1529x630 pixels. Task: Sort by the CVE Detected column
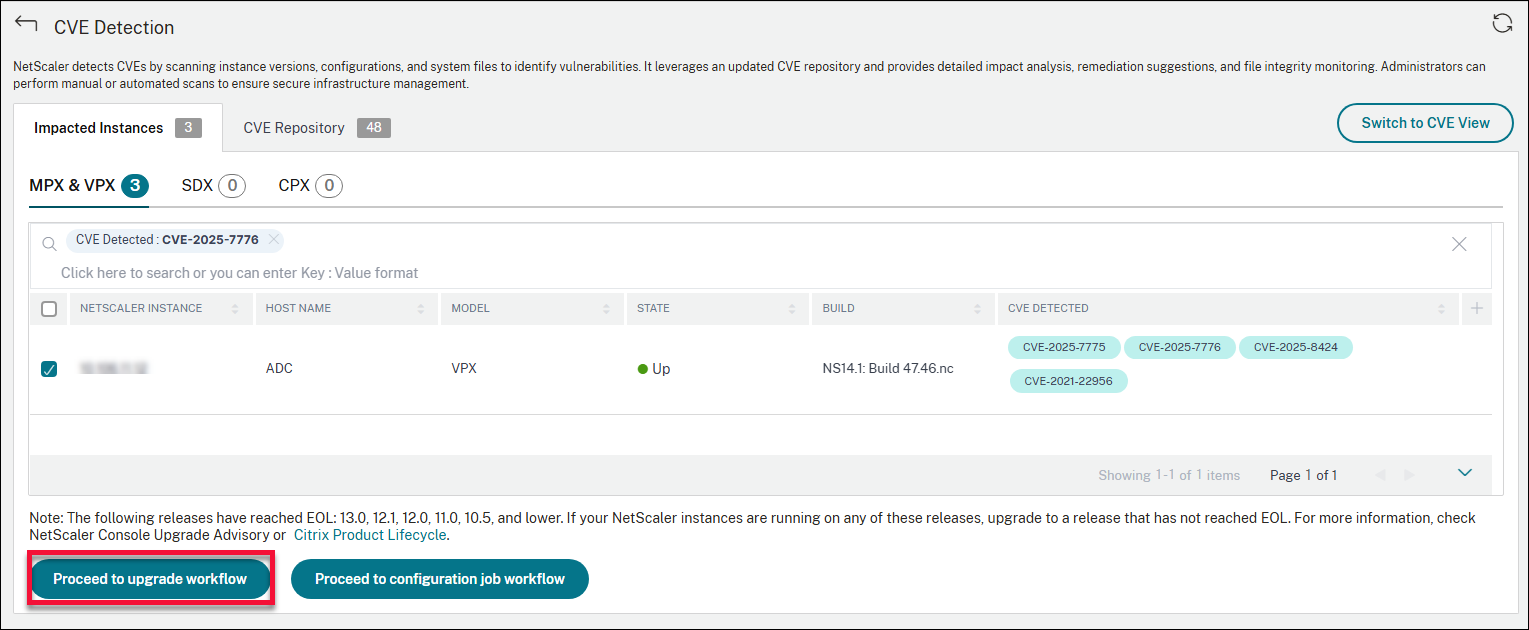coord(1441,309)
